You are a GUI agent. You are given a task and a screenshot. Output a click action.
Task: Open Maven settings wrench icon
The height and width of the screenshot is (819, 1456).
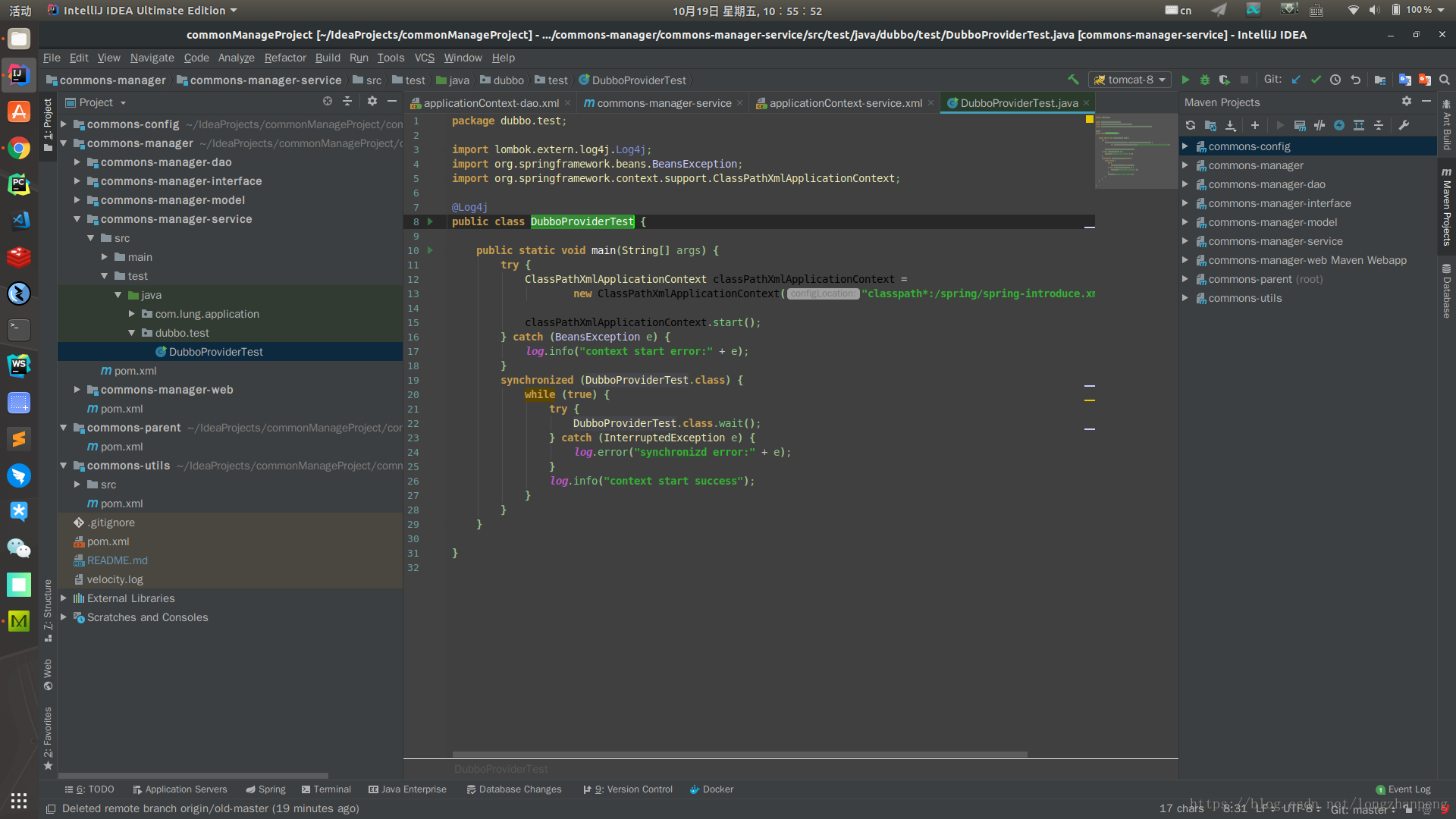click(1404, 125)
